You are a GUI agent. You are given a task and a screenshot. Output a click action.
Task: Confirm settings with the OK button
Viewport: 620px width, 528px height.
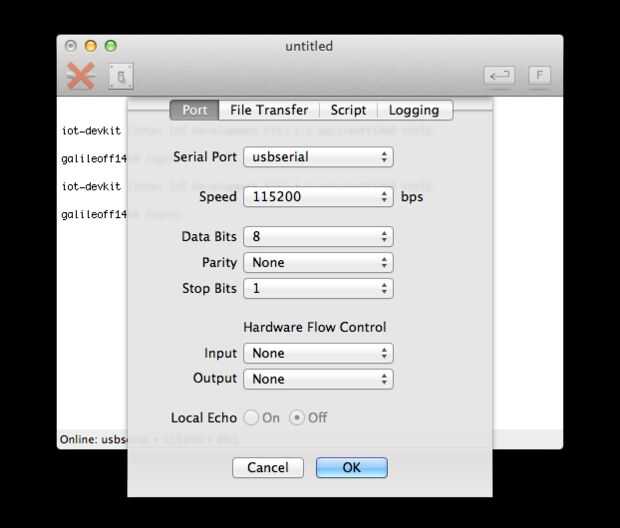pos(352,467)
